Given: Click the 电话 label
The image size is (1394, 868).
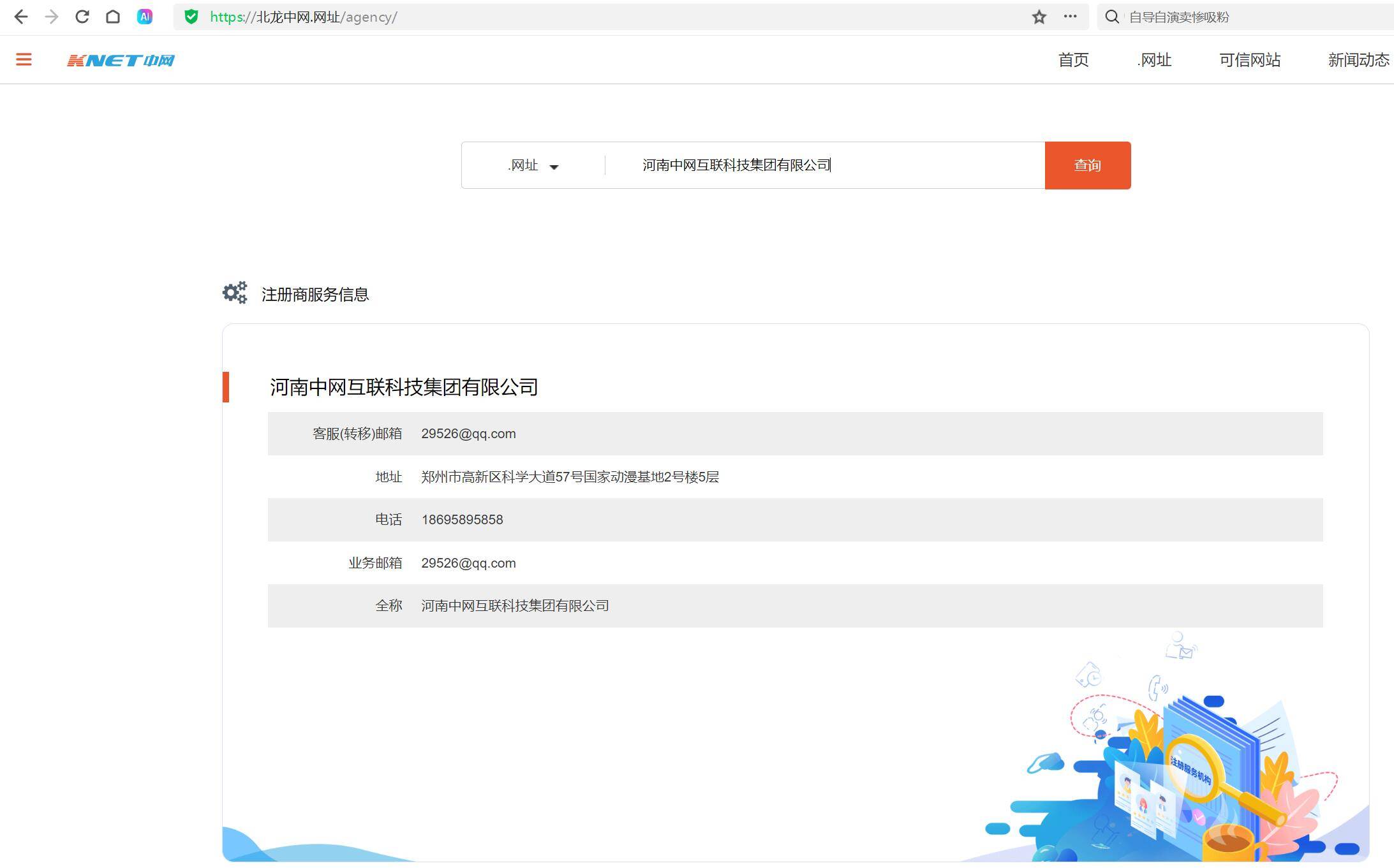Looking at the screenshot, I should point(389,520).
